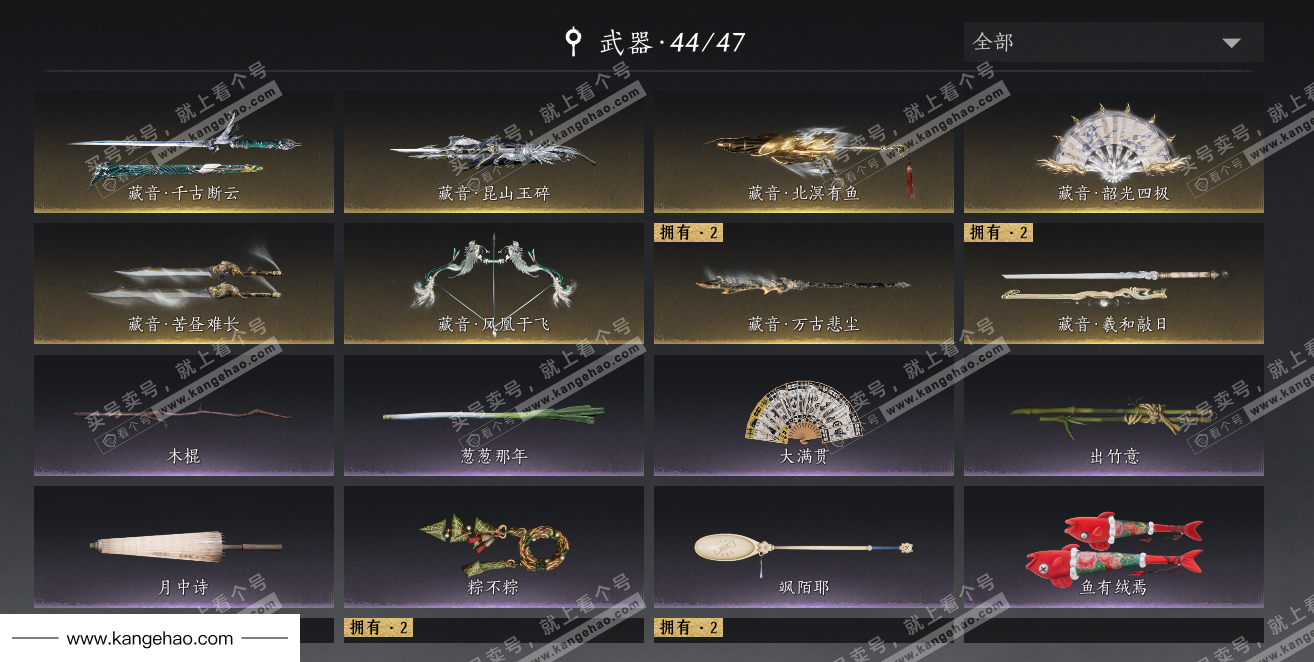The height and width of the screenshot is (662, 1314).
Task: Choose the 藏音·北溟有鱼 golden weapon
Action: [804, 152]
